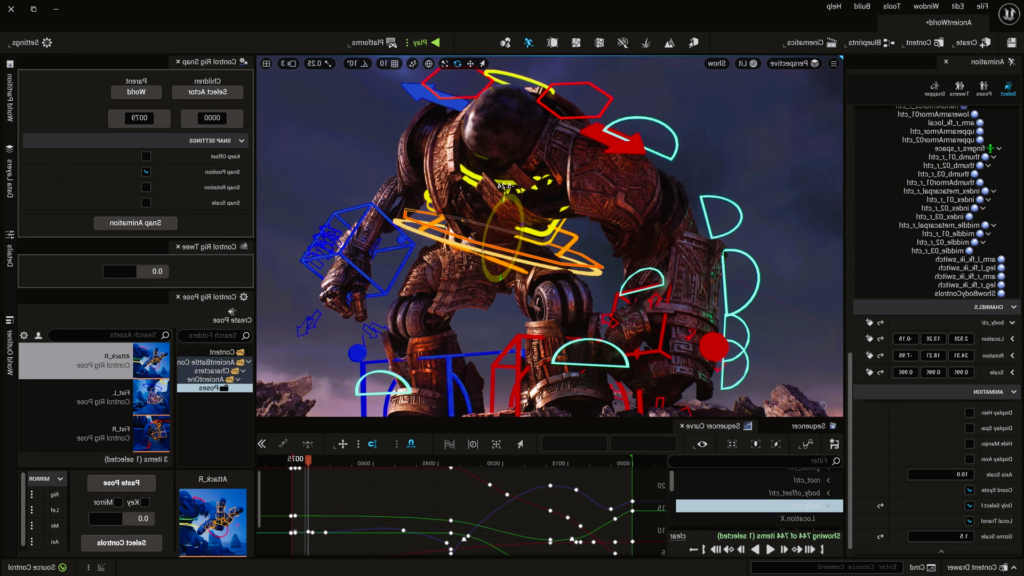Toggle the Snap Rotation checkbox
1024x576 pixels.
point(146,187)
